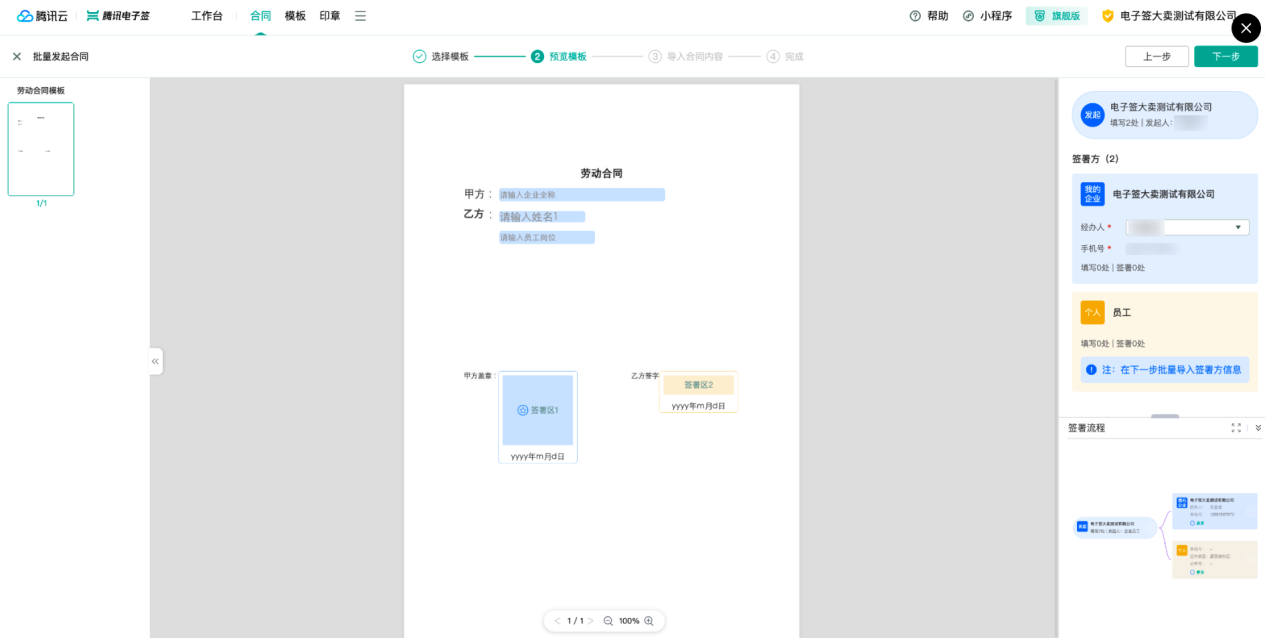Click the 旗舰版 edition badge
The width and height of the screenshot is (1265, 638).
(x=1056, y=16)
